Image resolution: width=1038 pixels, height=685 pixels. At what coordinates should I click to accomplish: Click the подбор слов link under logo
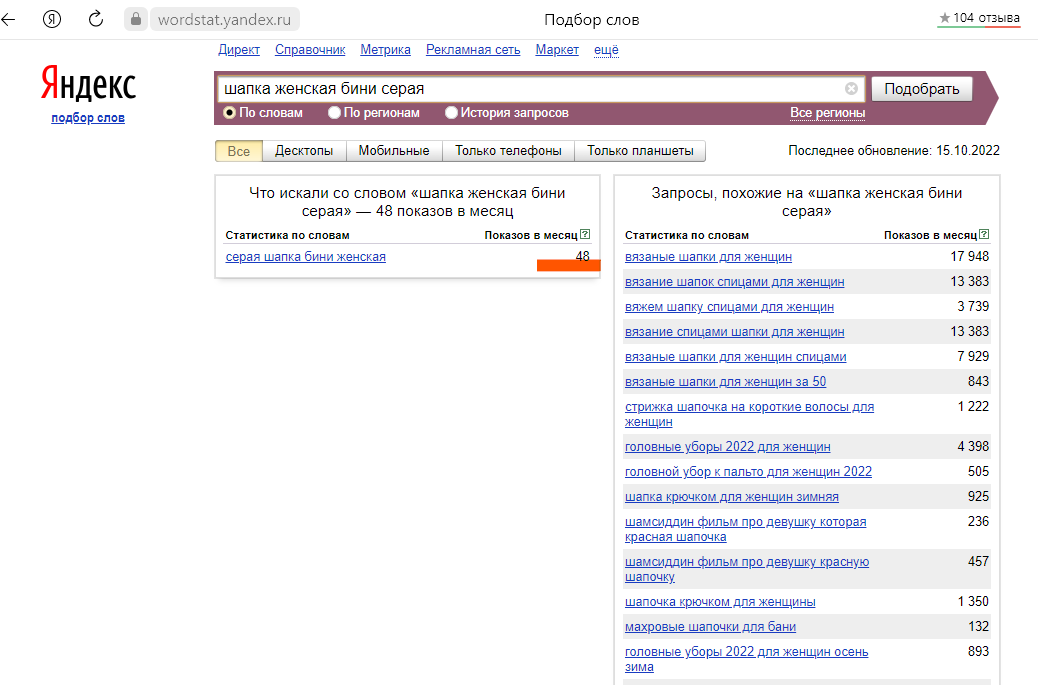tap(88, 118)
